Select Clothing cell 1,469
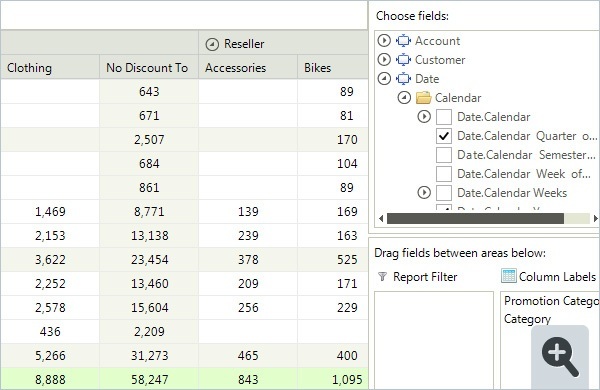 50,212
